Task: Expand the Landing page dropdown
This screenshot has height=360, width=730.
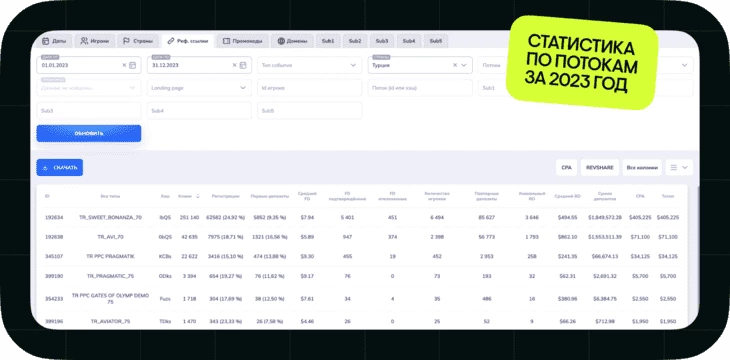Action: pyautogui.click(x=199, y=88)
